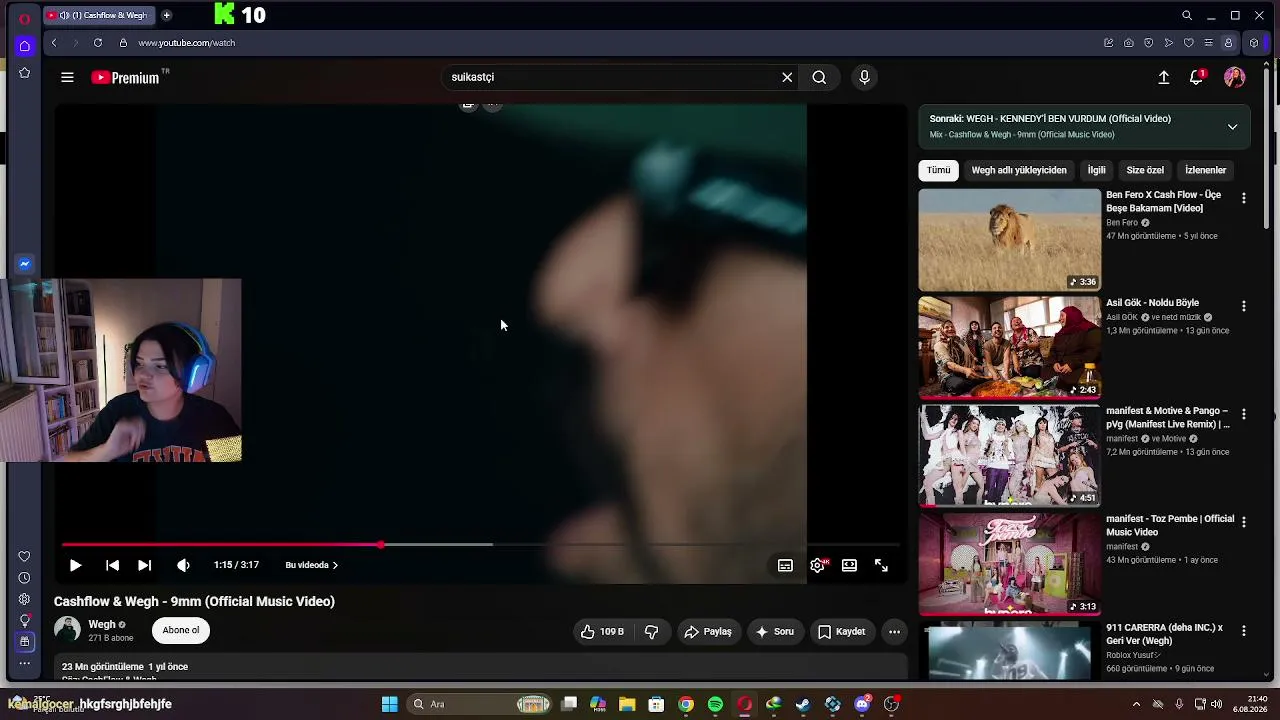The height and width of the screenshot is (720, 1280).
Task: Open the 'manifest - Toz Pembe' video title
Action: point(1170,525)
